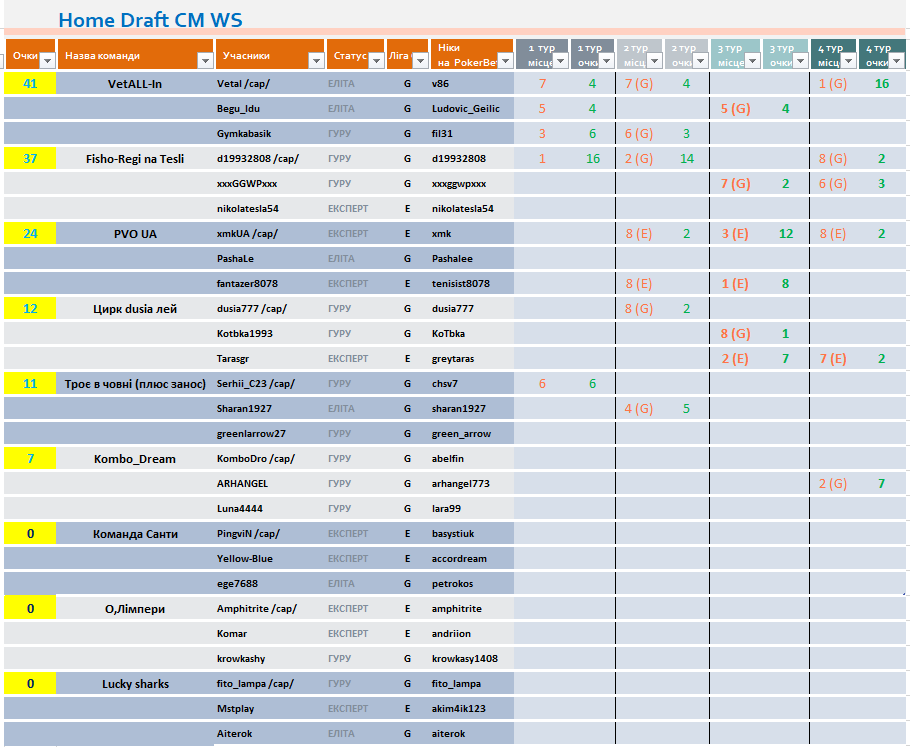Select participant KomboDro /cap/

255,459
